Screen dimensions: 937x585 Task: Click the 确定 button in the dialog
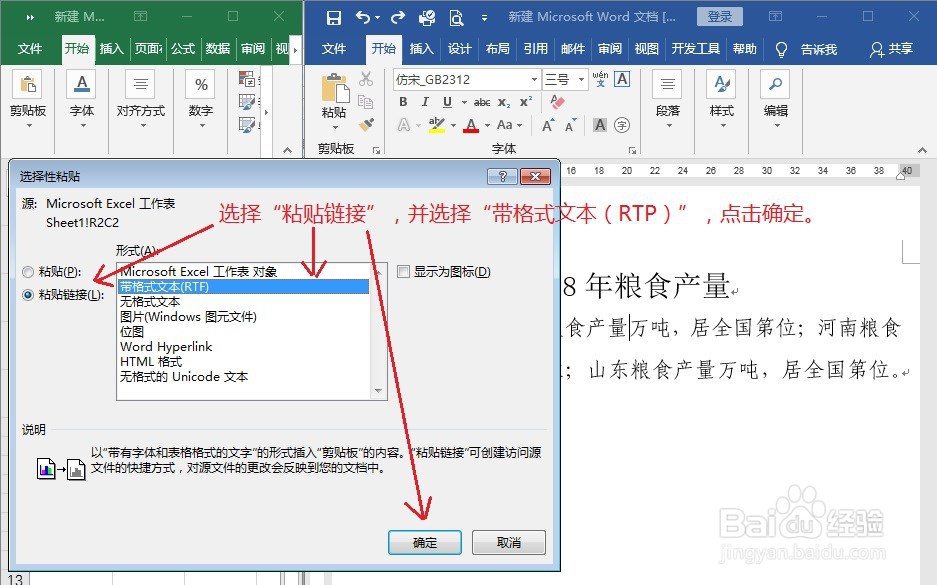tap(424, 542)
